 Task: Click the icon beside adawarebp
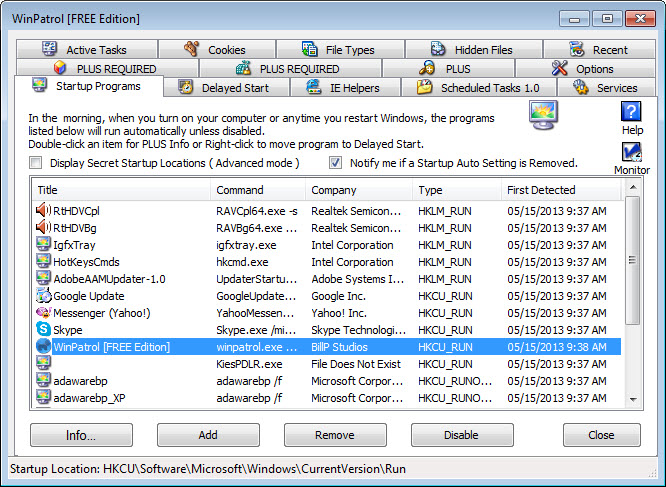click(43, 380)
